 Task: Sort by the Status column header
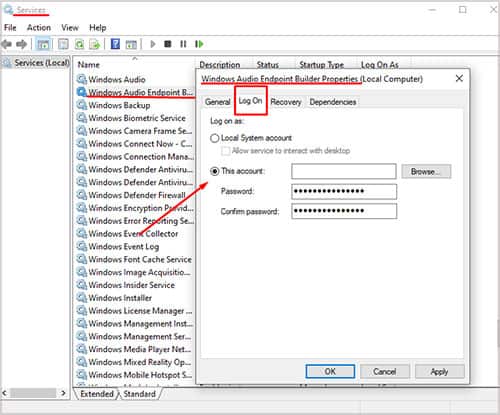tap(268, 65)
